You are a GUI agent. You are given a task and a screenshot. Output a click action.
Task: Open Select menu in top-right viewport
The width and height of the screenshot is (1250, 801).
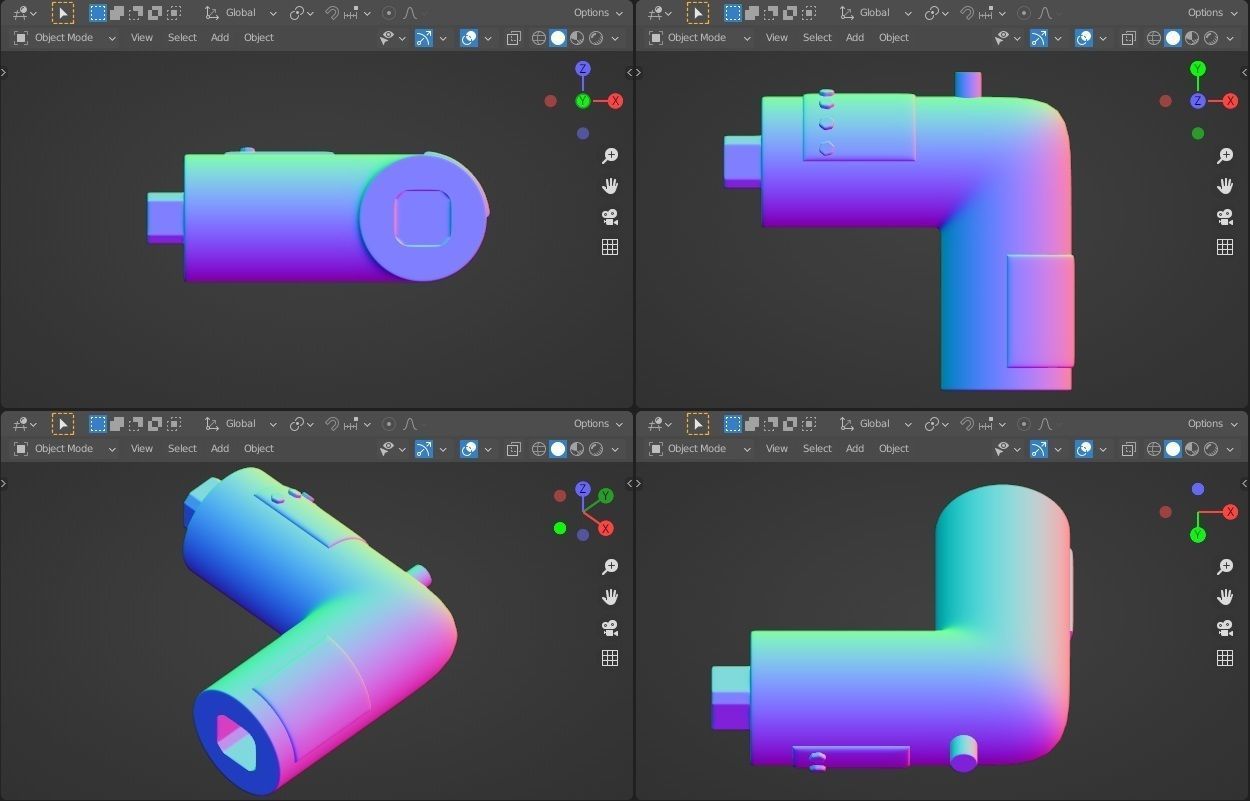(817, 38)
